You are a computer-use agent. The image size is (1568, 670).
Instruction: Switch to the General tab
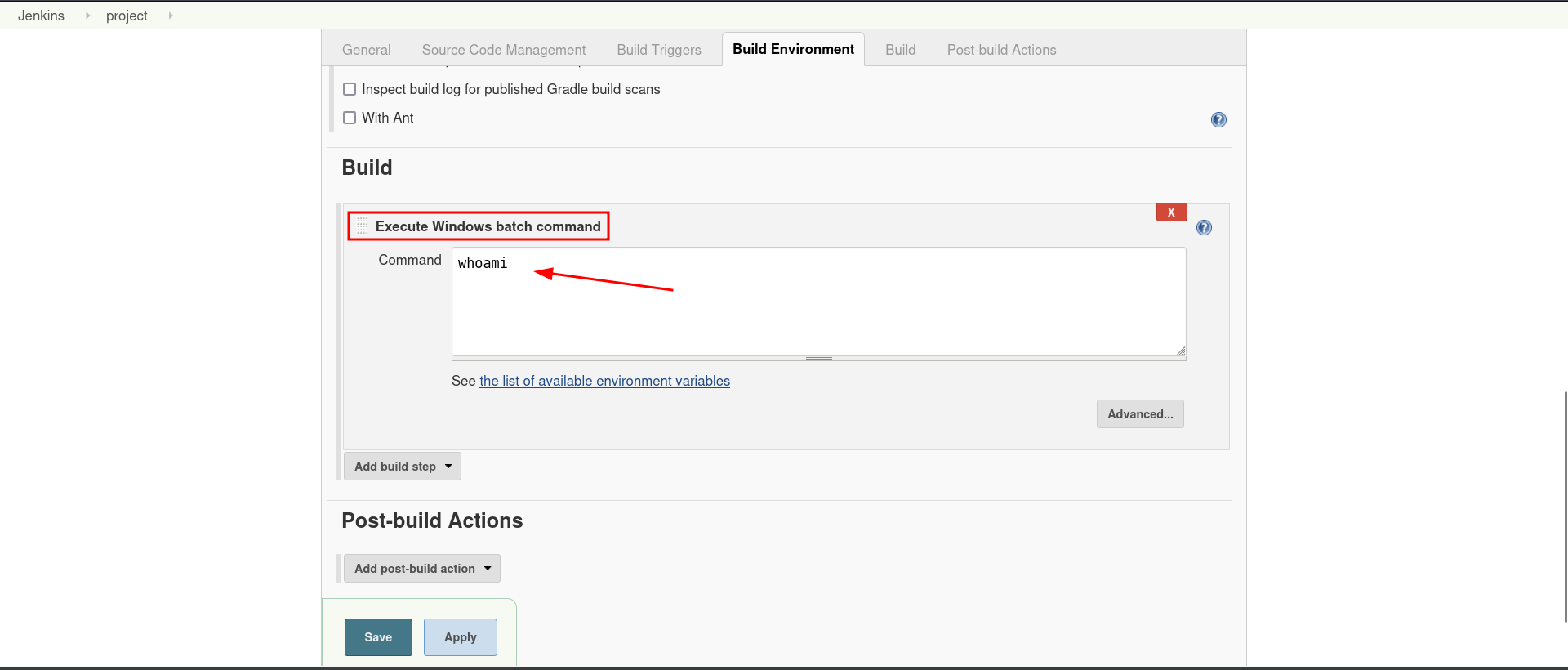366,50
